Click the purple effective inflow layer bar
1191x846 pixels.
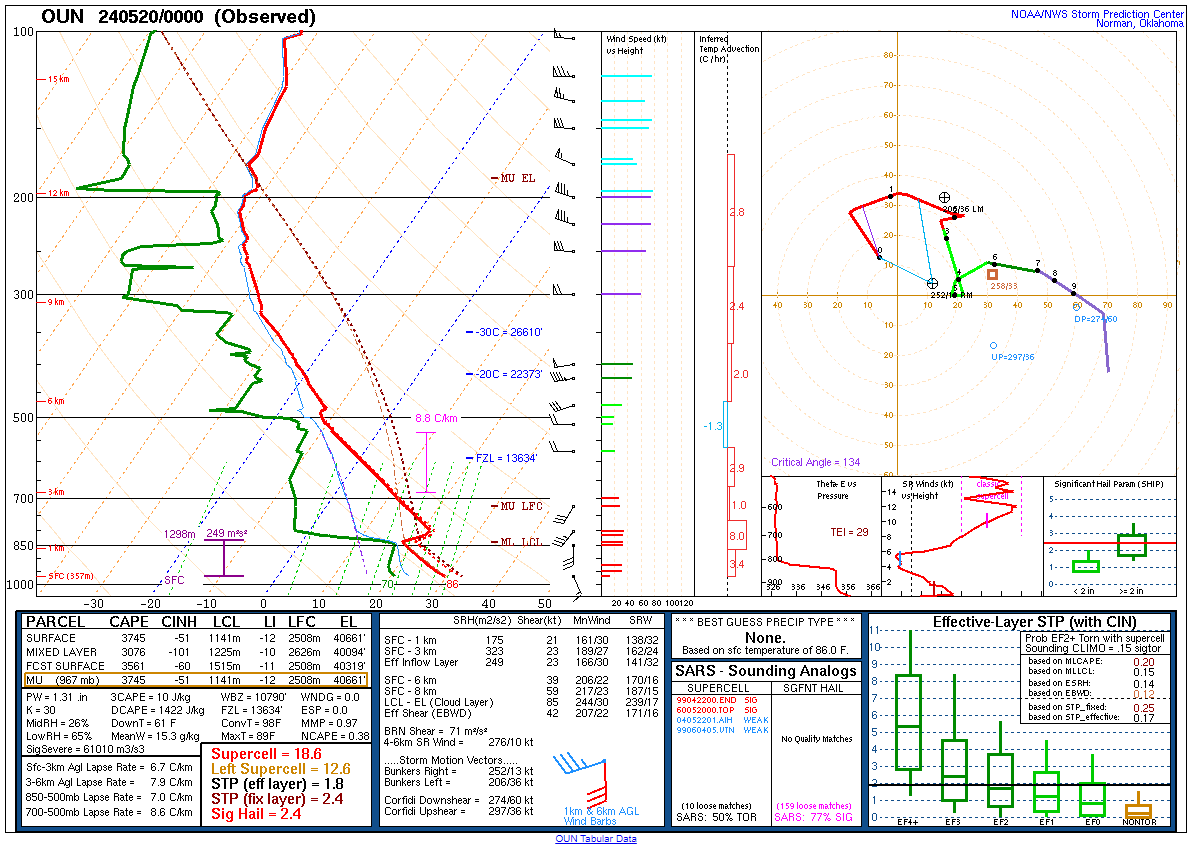(x=223, y=558)
